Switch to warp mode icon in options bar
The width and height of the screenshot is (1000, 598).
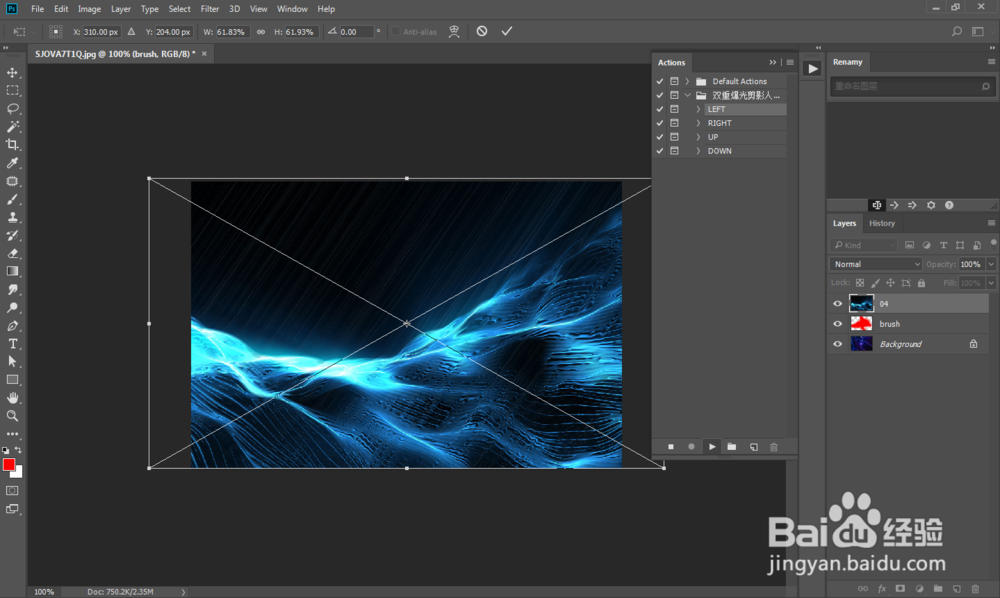click(x=454, y=31)
